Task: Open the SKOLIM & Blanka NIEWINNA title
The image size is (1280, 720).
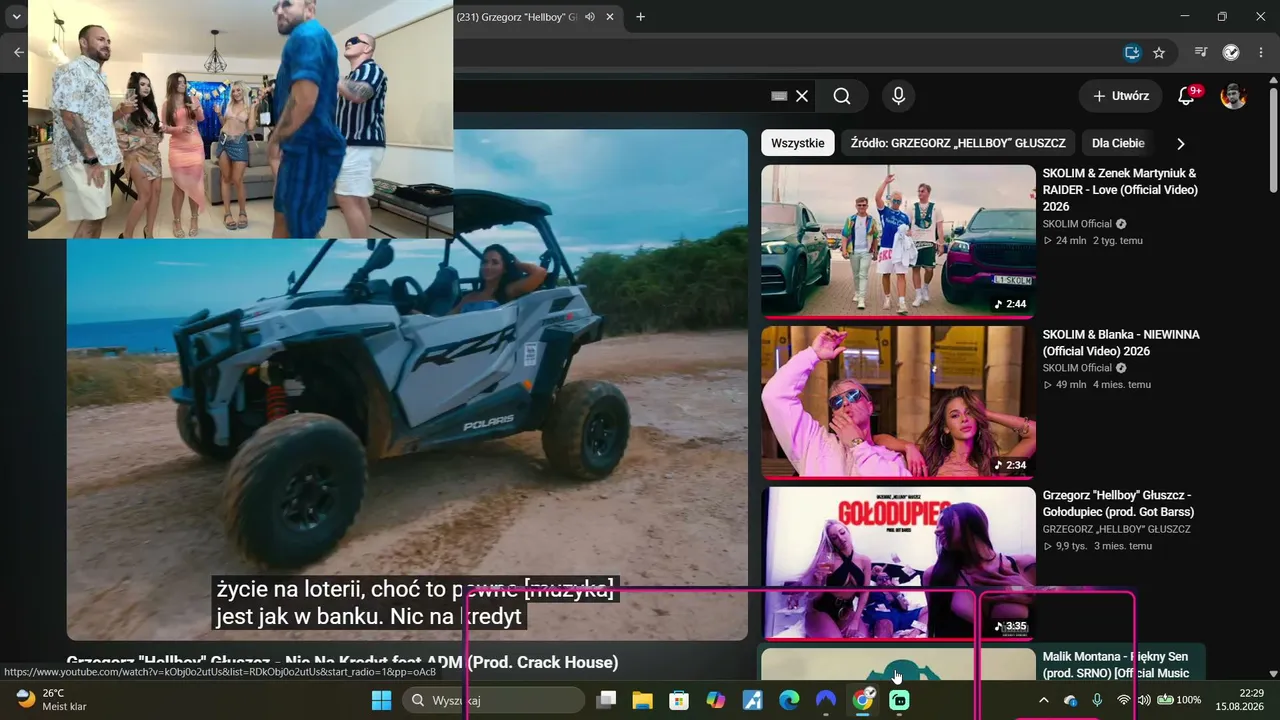Action: (1121, 343)
